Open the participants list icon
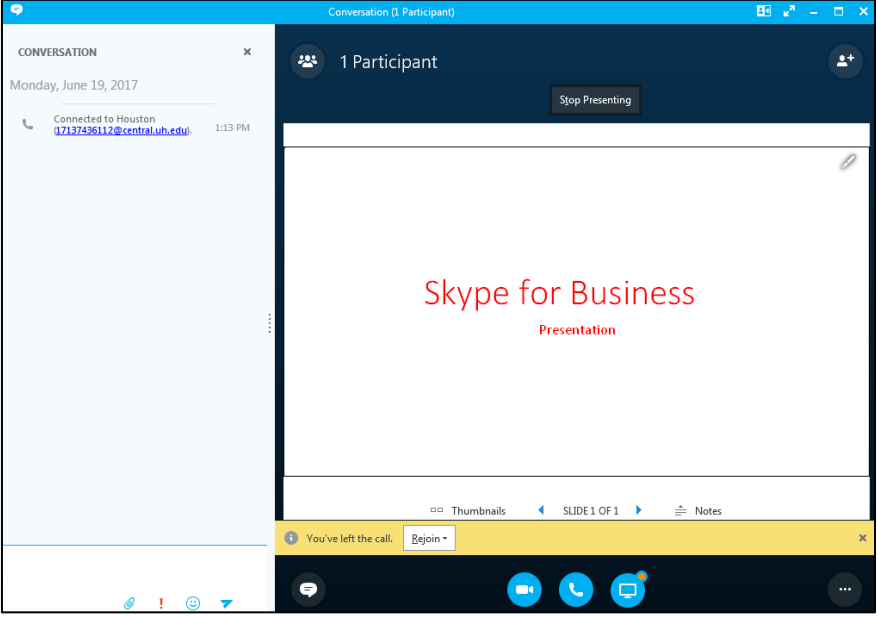This screenshot has height=617, width=878. coord(307,61)
